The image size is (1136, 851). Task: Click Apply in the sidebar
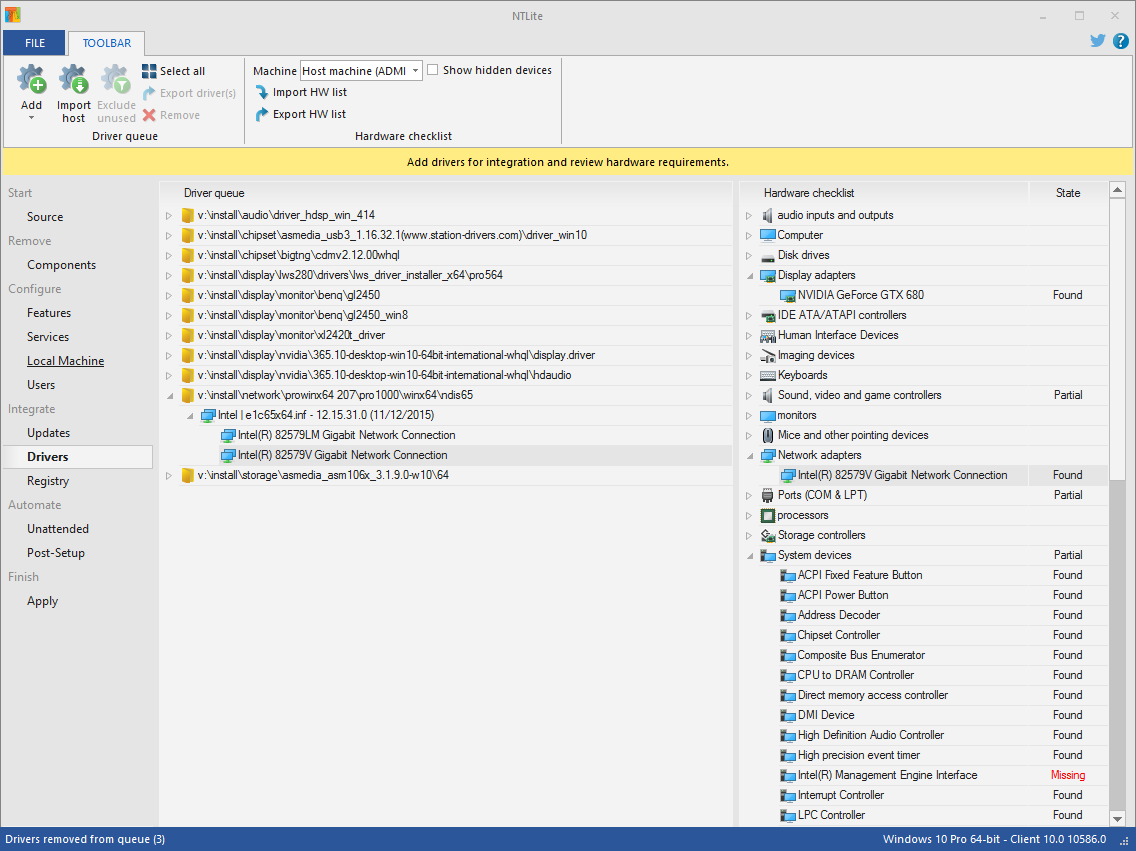coord(42,601)
